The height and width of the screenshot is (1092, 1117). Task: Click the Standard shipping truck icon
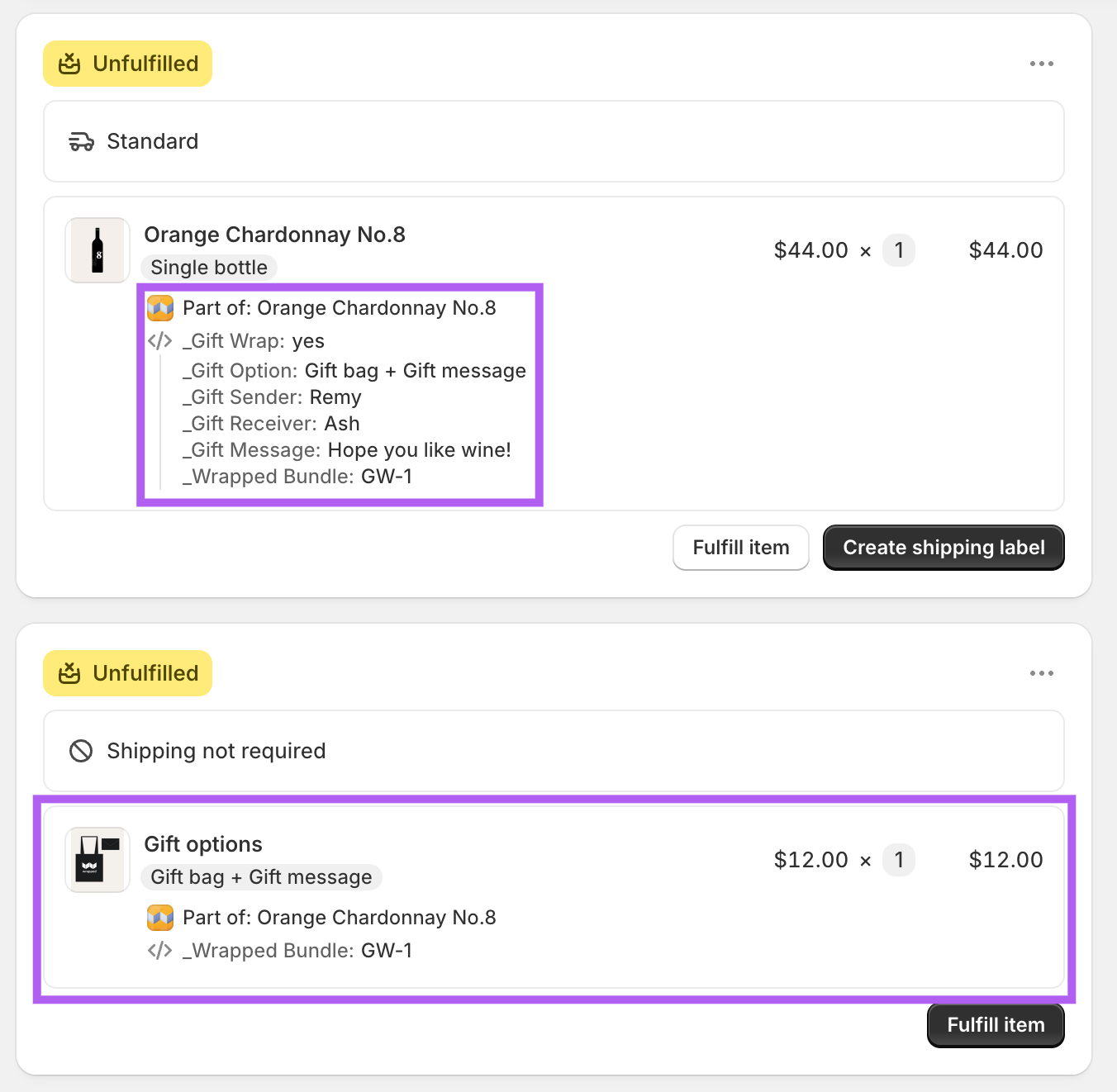[x=81, y=142]
